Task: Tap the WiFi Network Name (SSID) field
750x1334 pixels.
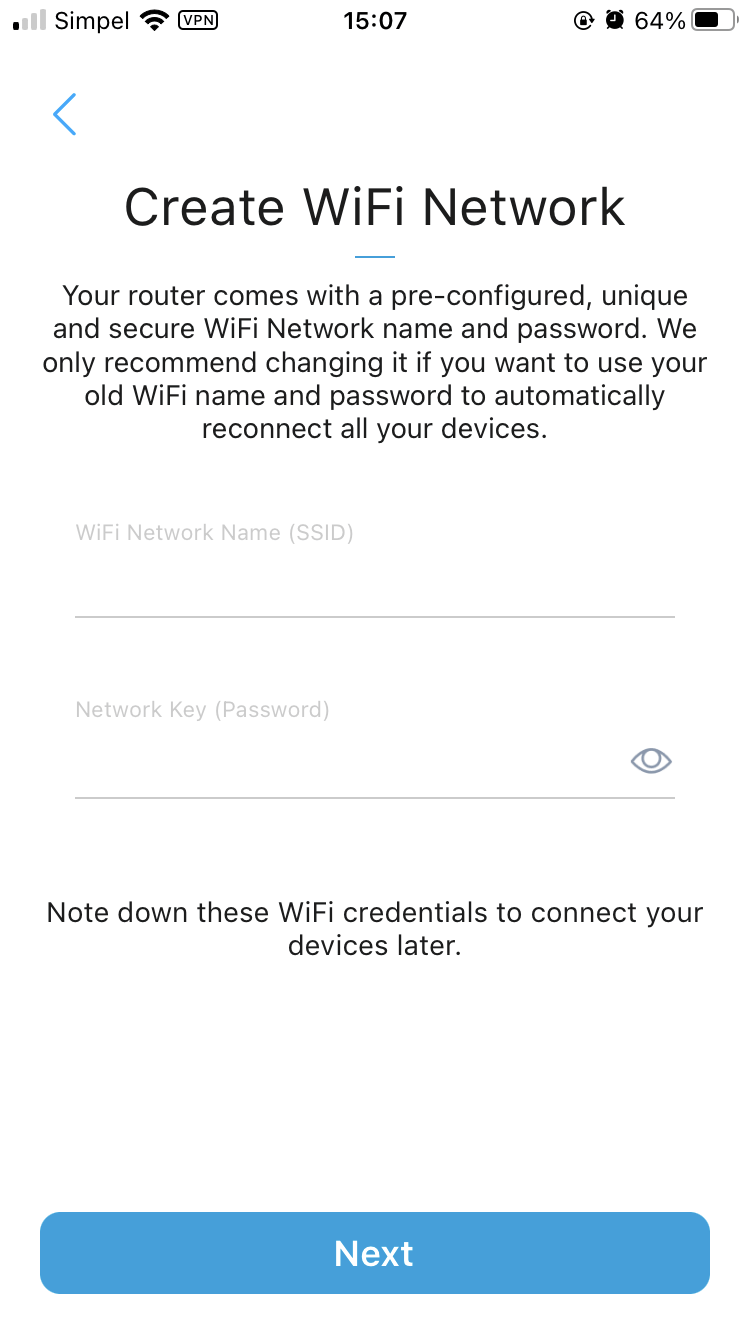Action: [x=374, y=584]
